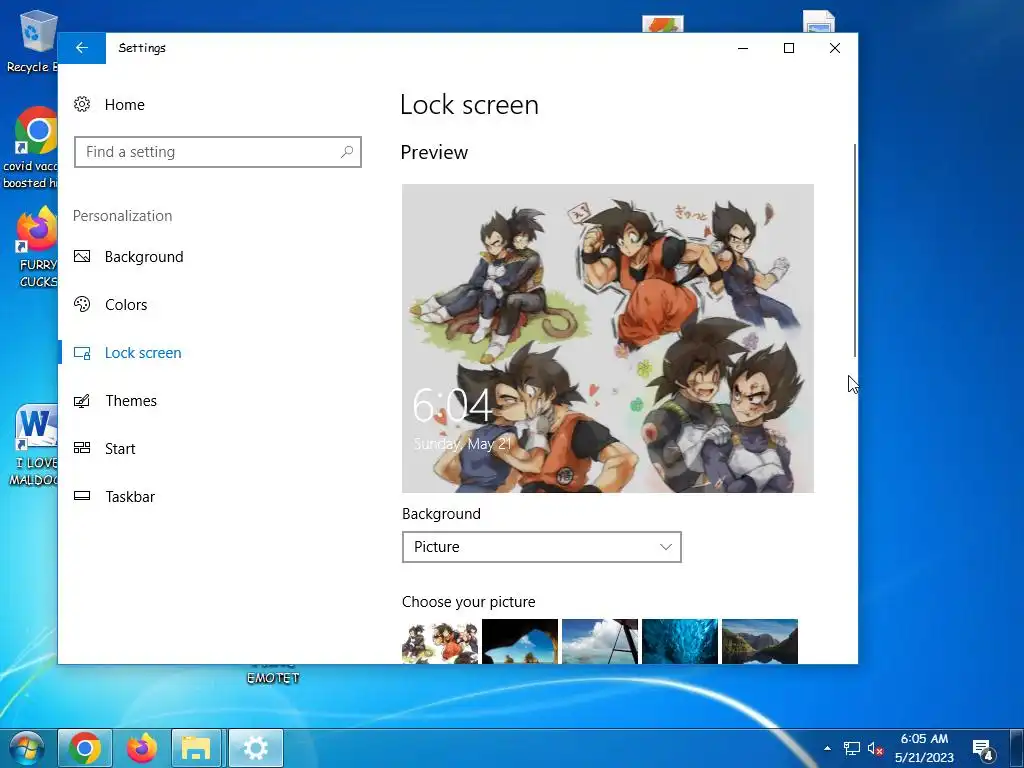Image resolution: width=1024 pixels, height=768 pixels.
Task: Open File Explorer from the taskbar
Action: tap(196, 748)
